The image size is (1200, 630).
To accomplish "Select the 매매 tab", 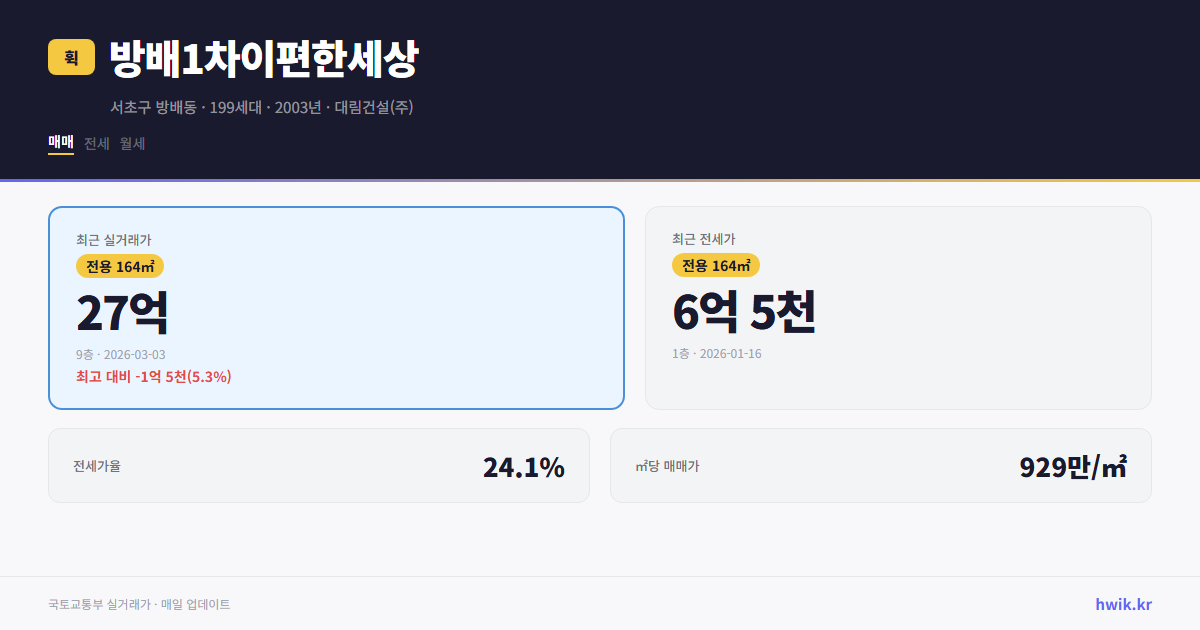I will pyautogui.click(x=59, y=143).
